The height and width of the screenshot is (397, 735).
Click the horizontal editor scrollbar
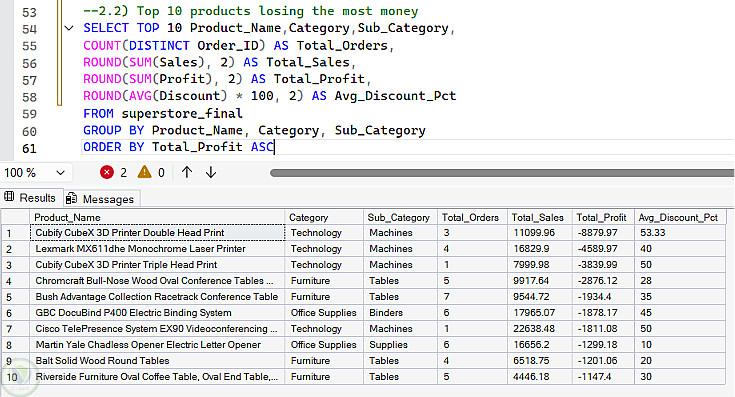[x=502, y=173]
